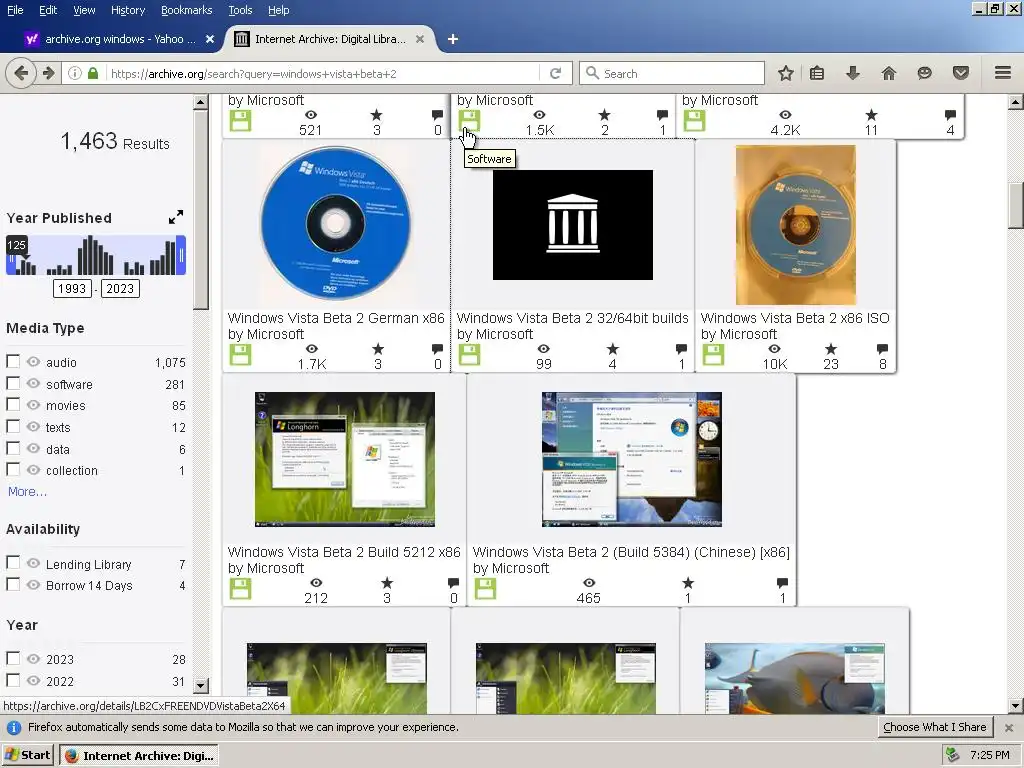This screenshot has width=1024, height=768.
Task: Check the texts media type checkbox
Action: tap(12, 426)
